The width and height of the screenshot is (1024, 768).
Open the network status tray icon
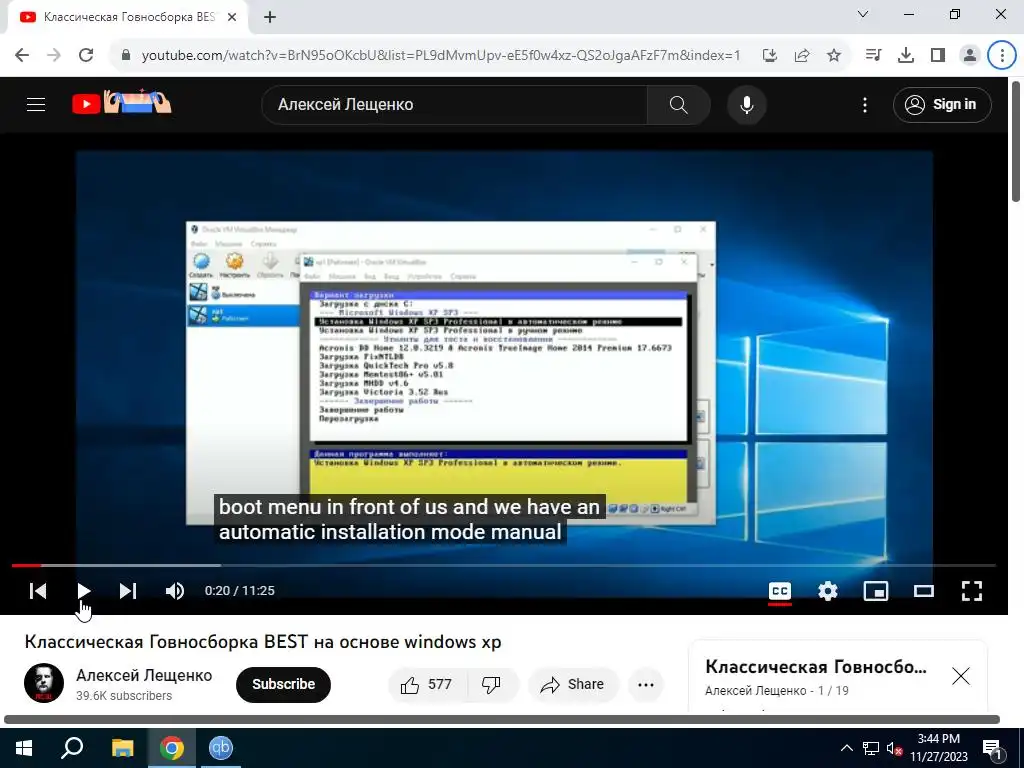click(x=871, y=748)
